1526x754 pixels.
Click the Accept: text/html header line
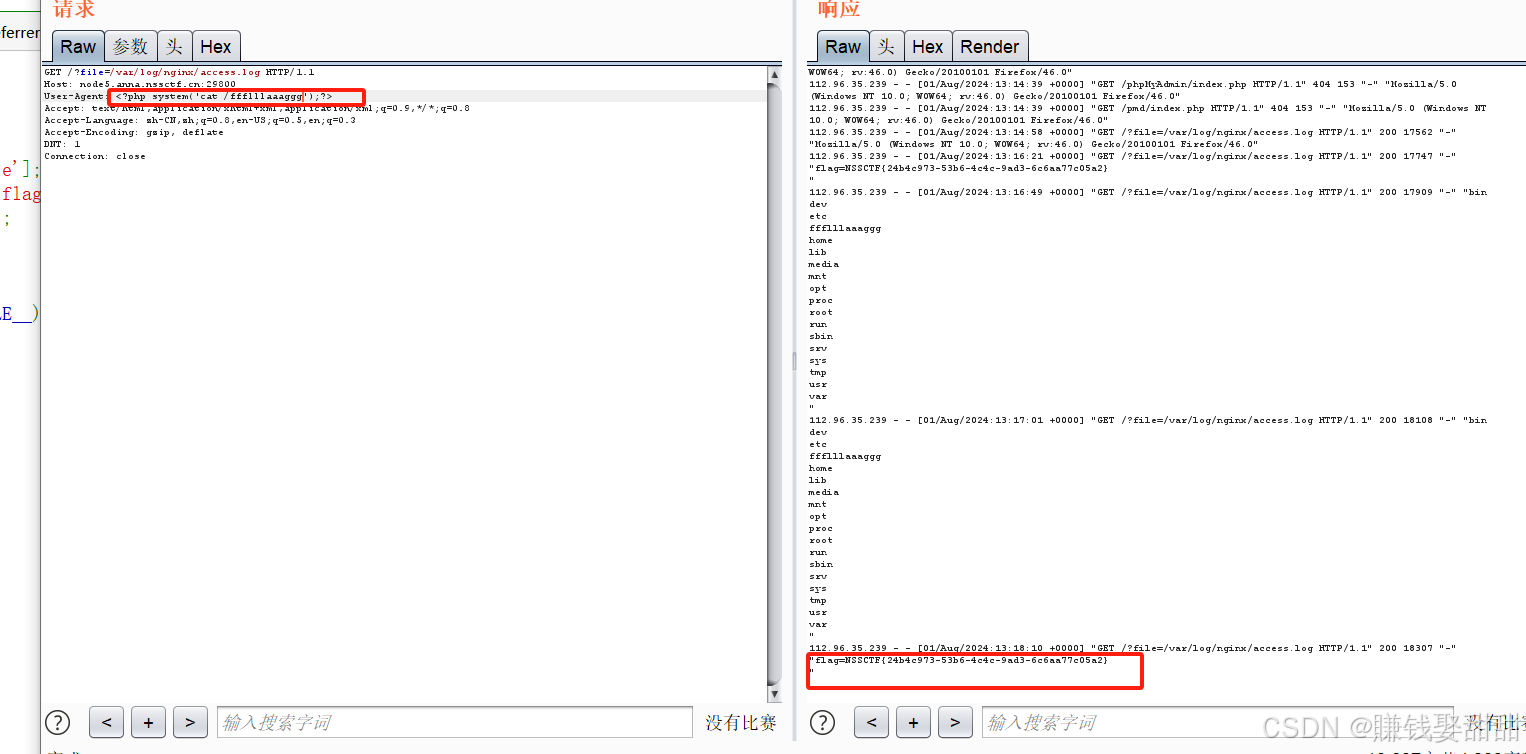coord(257,108)
